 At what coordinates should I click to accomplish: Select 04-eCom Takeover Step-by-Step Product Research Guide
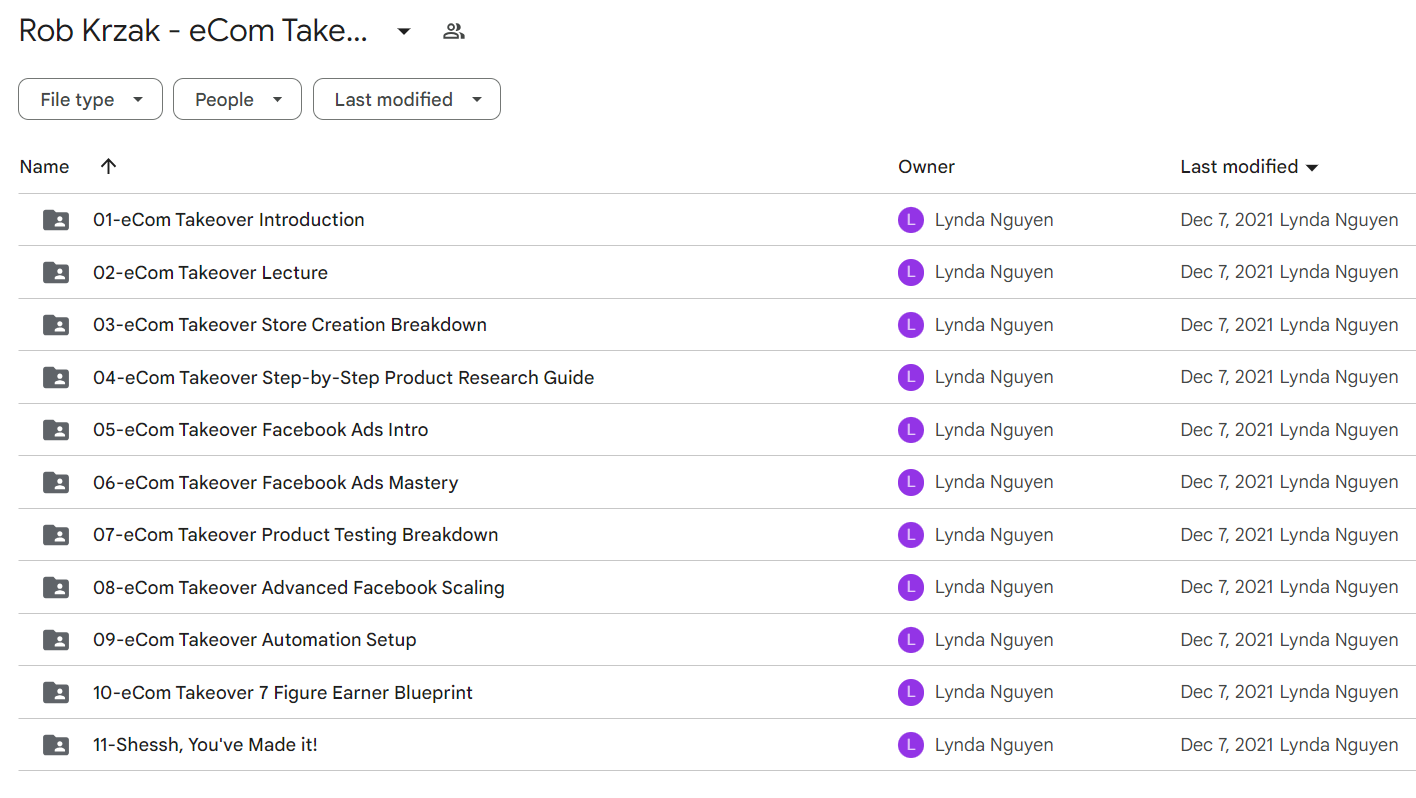point(344,377)
